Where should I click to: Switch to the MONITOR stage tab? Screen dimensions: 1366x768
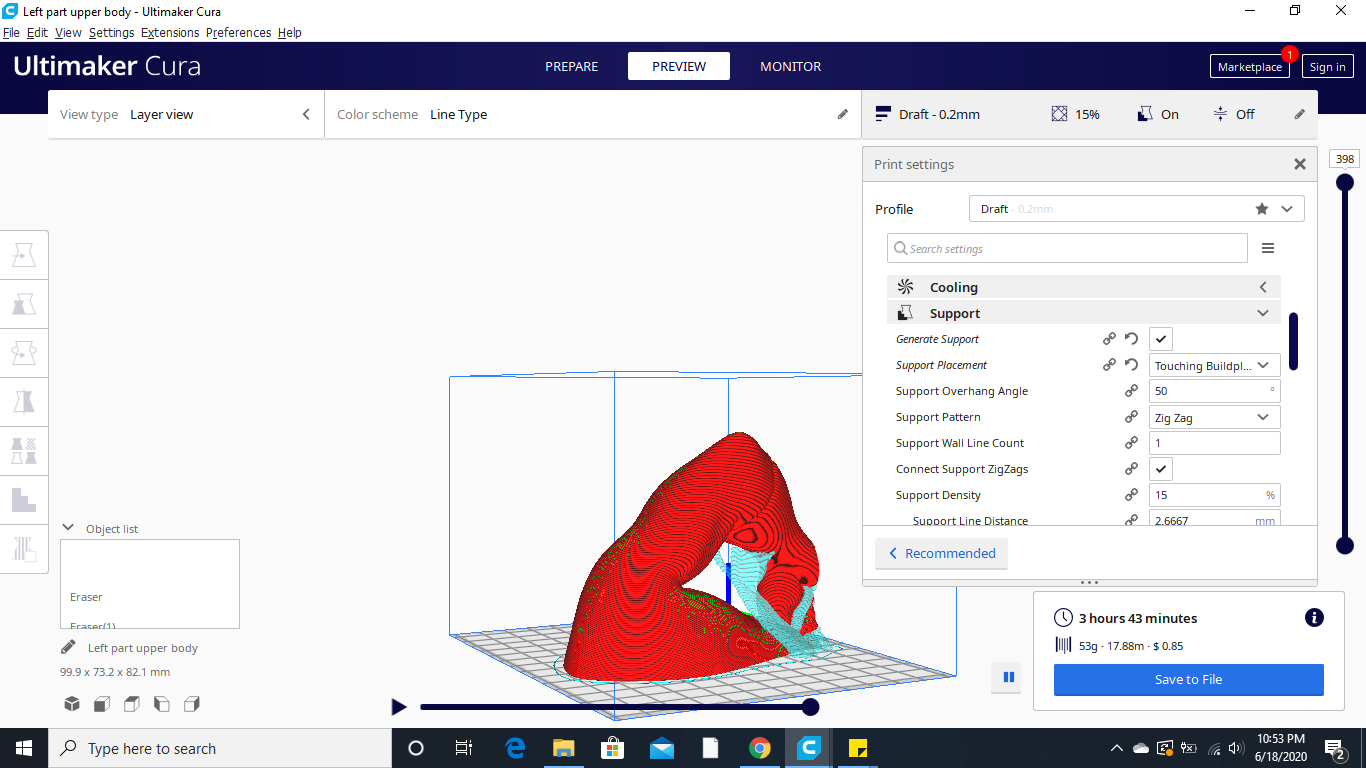click(x=790, y=66)
